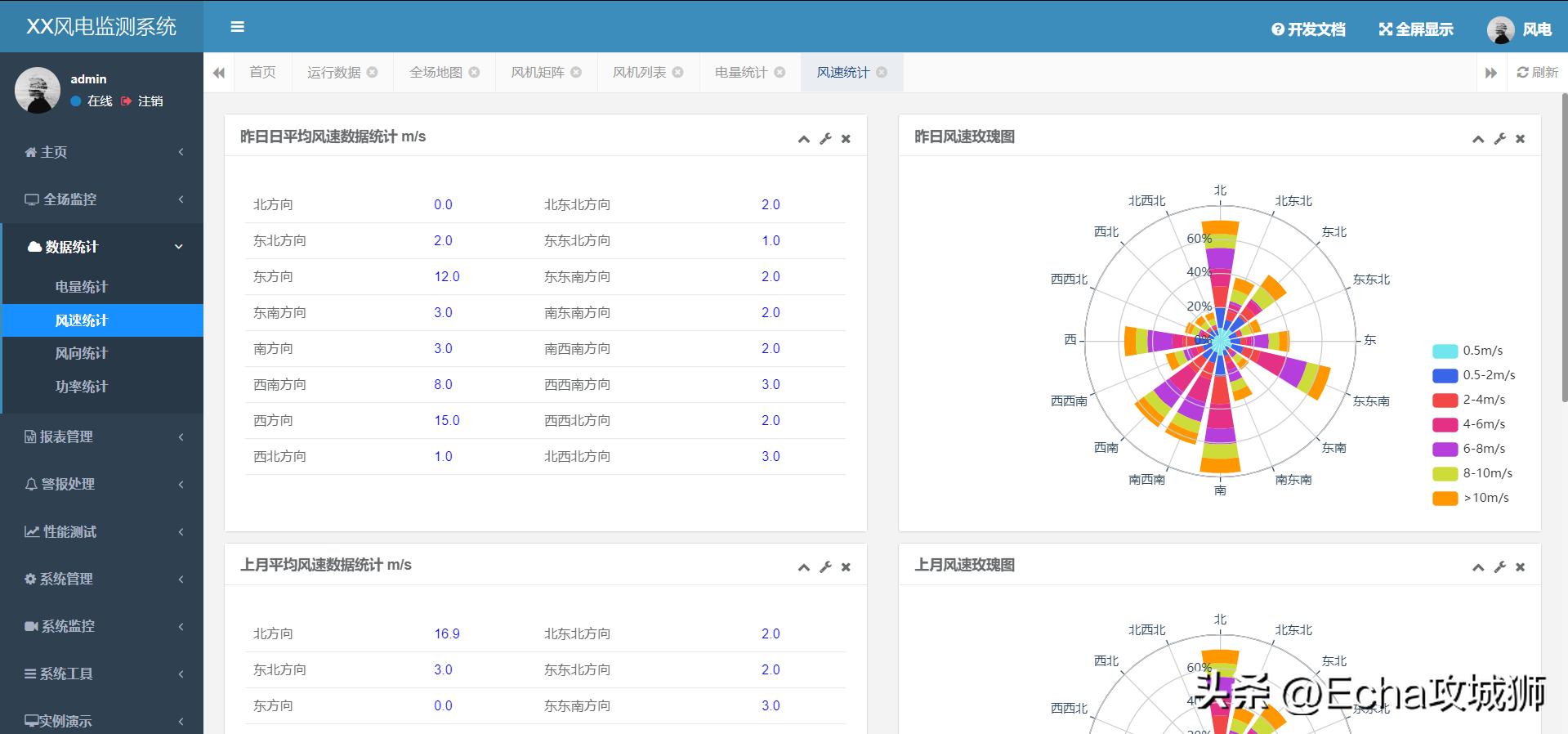Collapse the 昨日日平均风速数据统计 panel
The image size is (1568, 734).
point(804,139)
